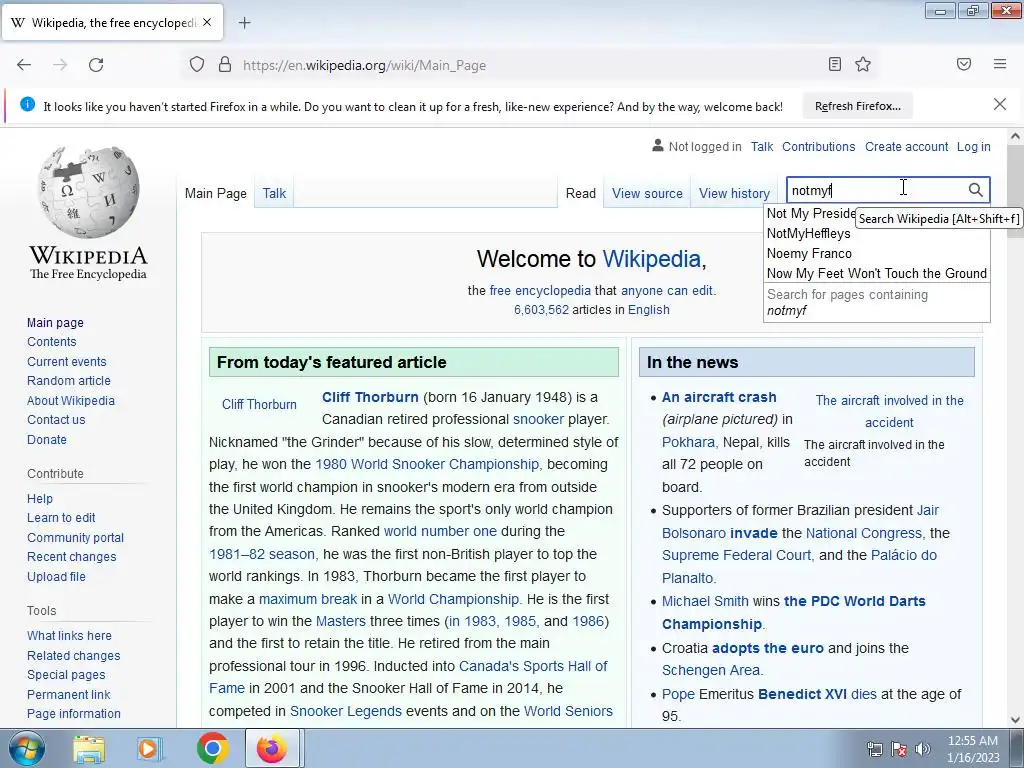
Task: Open Firefox application hamburger menu
Action: pyautogui.click(x=1000, y=64)
